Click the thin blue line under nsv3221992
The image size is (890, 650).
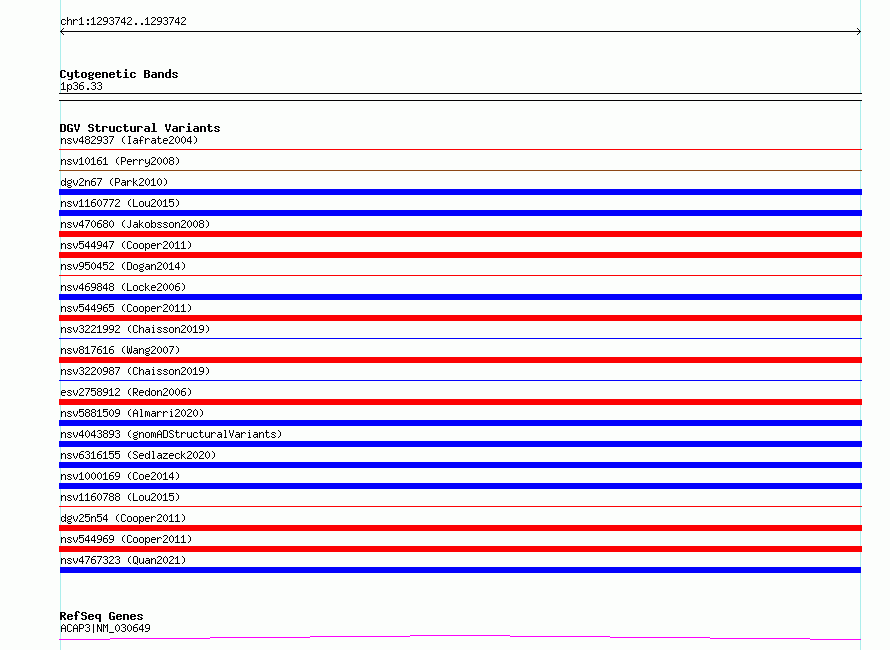[460, 338]
